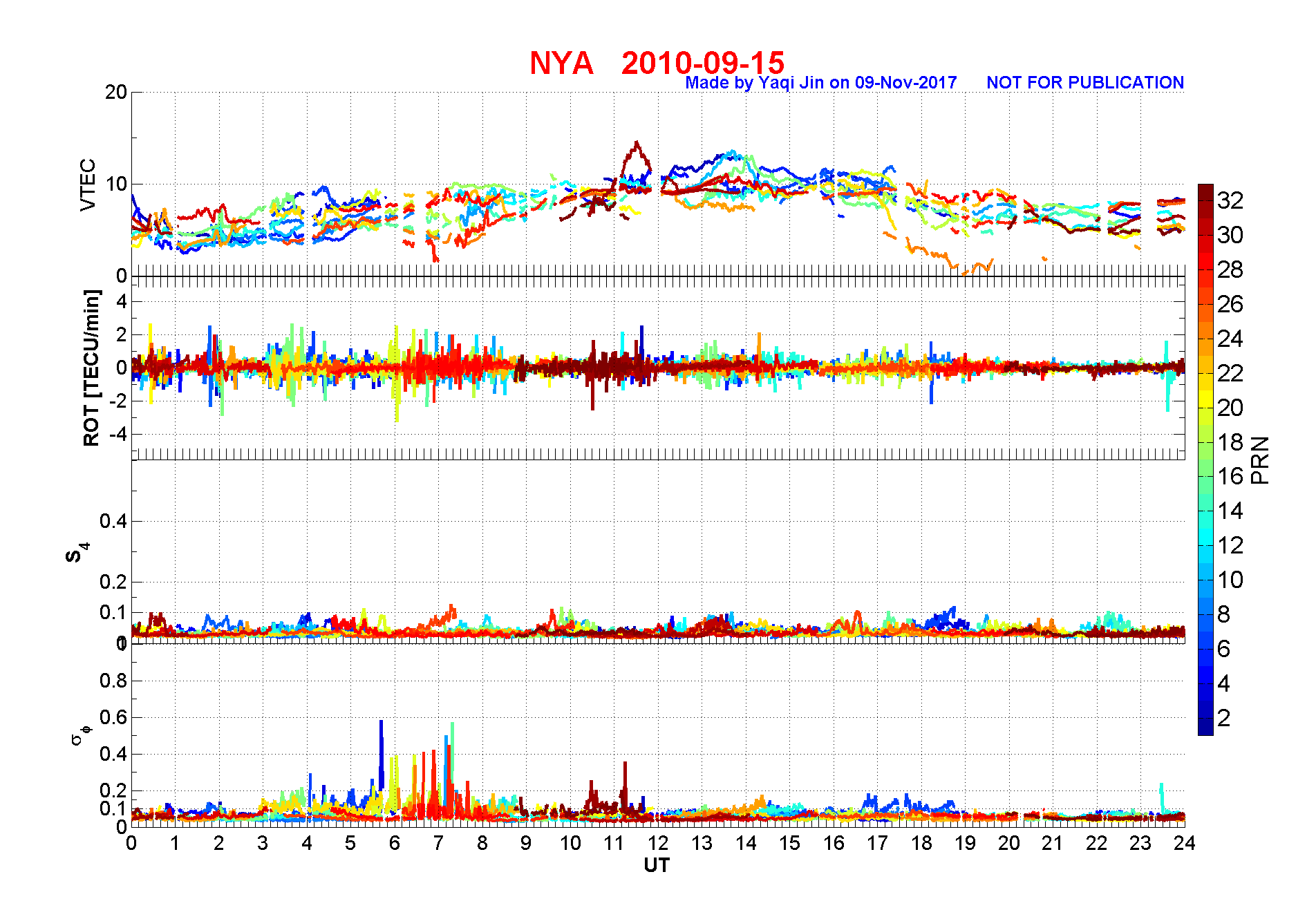The image size is (1316, 919).
Task: Click the 'NOT FOR PUBLICATION' label
Action: pyautogui.click(x=1084, y=83)
